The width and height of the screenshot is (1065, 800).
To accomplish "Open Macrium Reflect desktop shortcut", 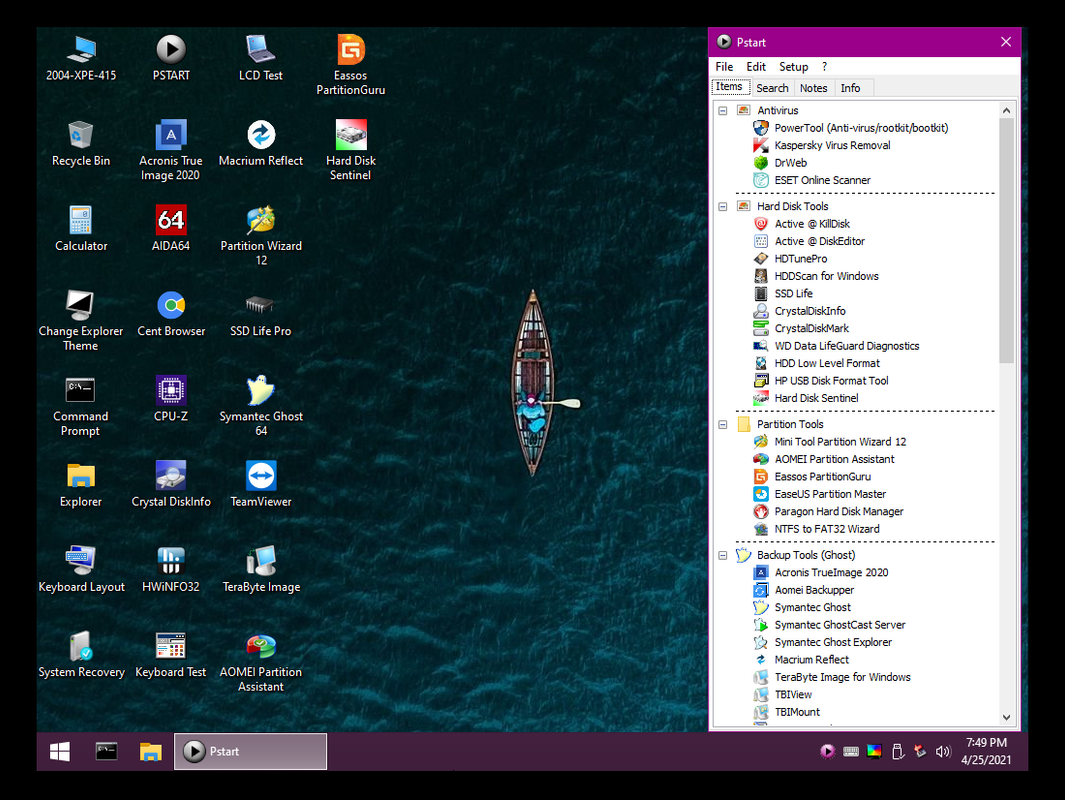I will [x=261, y=143].
